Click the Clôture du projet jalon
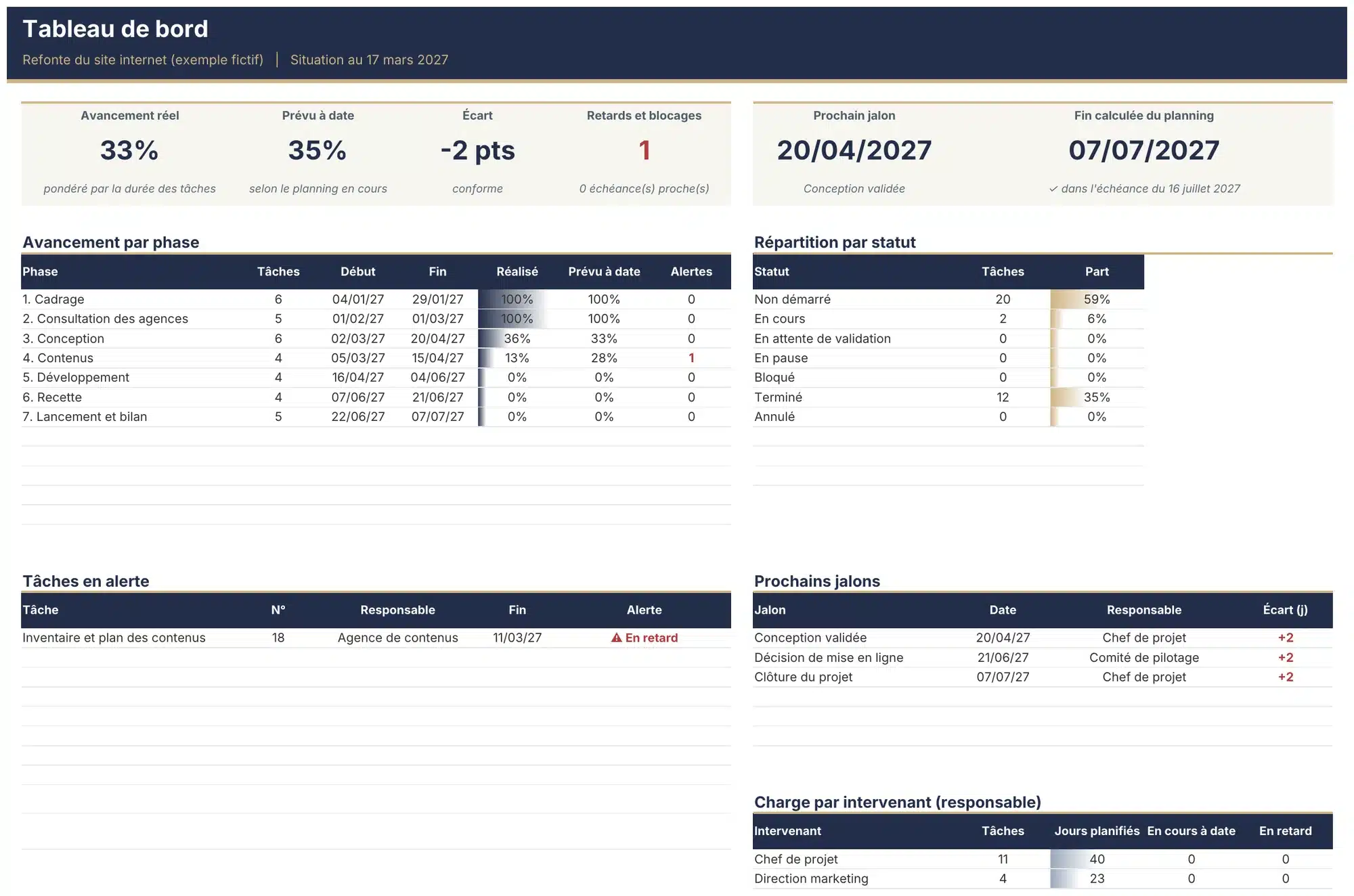The height and width of the screenshot is (896, 1354). pos(804,677)
